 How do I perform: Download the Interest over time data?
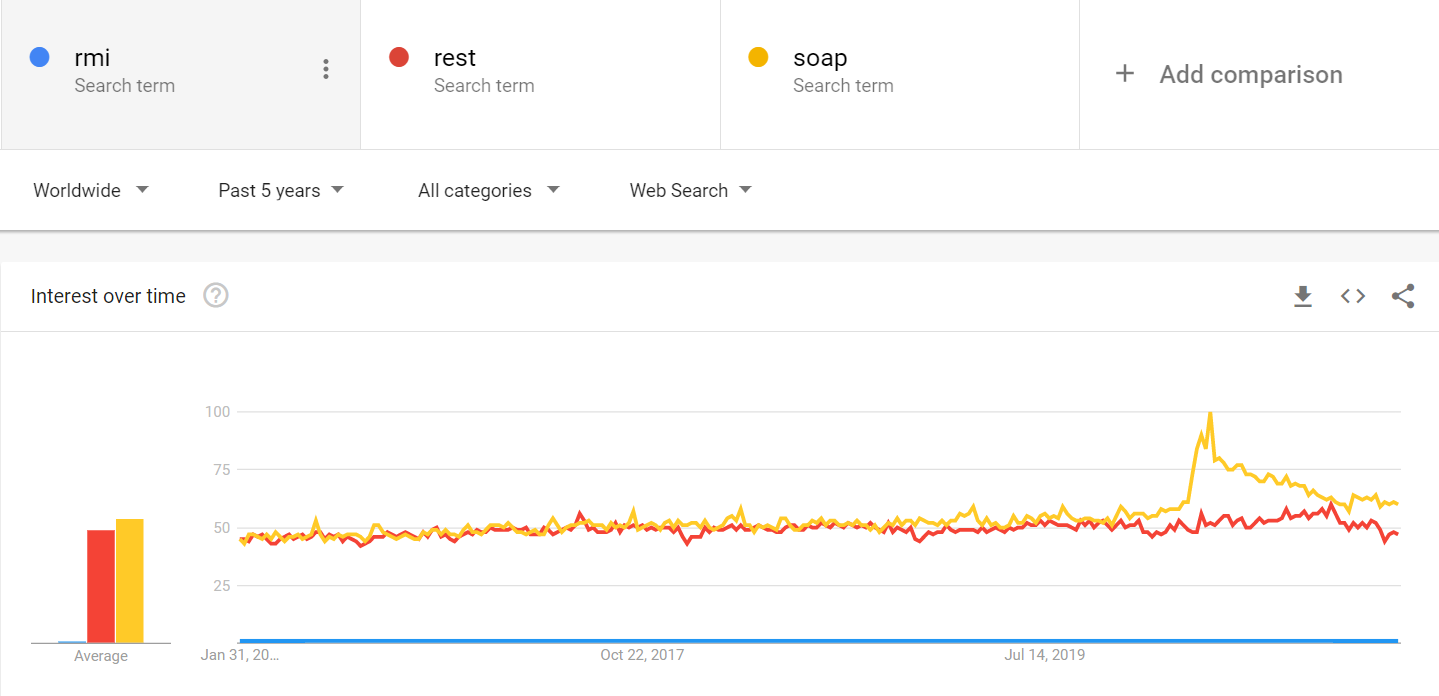point(1302,296)
